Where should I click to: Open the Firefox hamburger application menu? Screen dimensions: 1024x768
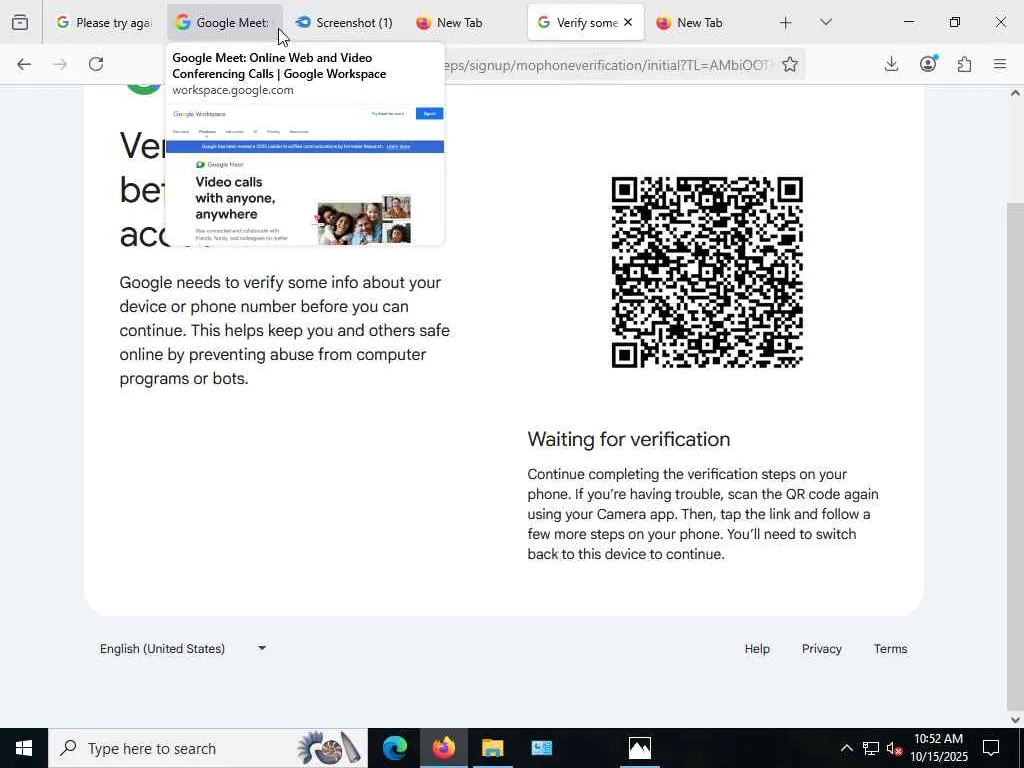(1000, 64)
